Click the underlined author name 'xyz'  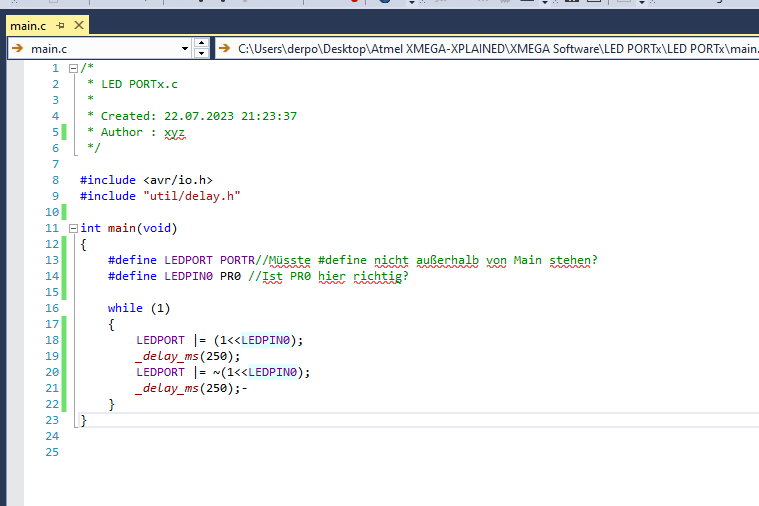coord(174,133)
